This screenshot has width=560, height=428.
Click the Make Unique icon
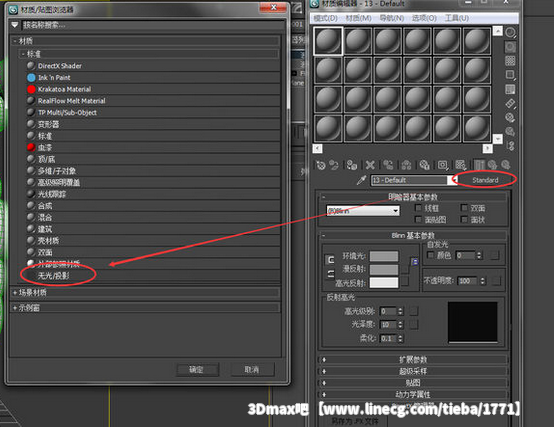[406, 165]
